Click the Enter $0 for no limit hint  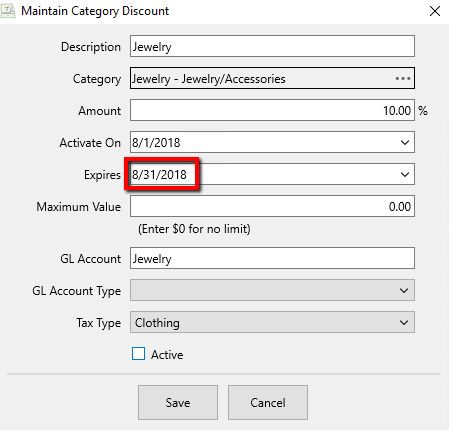194,229
